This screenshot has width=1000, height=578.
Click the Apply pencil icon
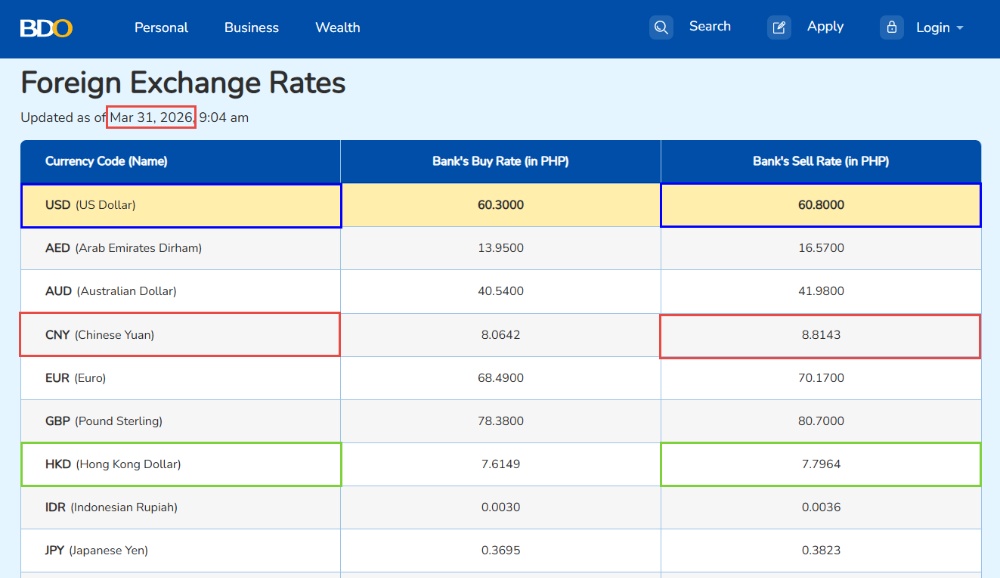779,27
